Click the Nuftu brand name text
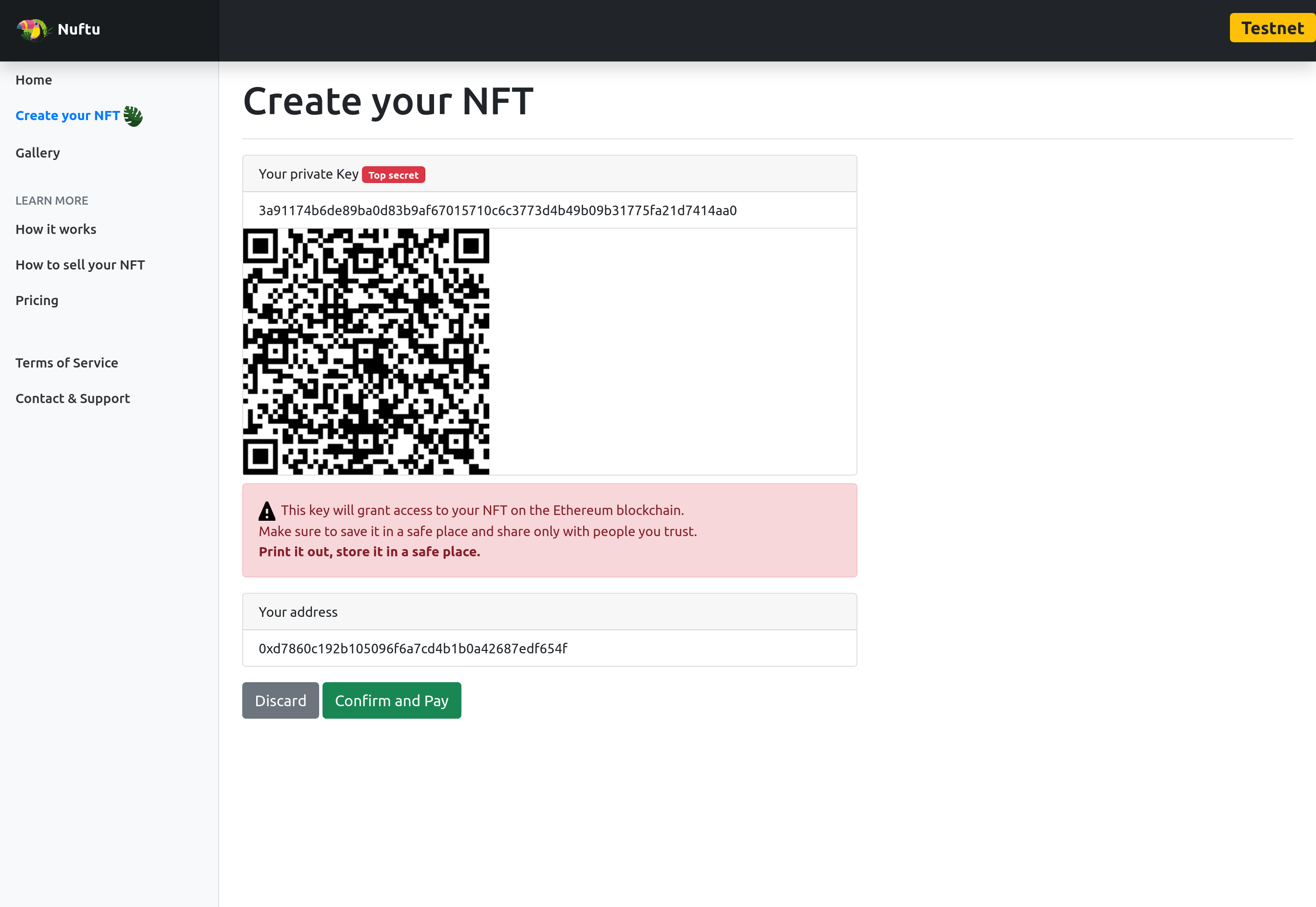Image resolution: width=1316 pixels, height=907 pixels. click(x=78, y=30)
